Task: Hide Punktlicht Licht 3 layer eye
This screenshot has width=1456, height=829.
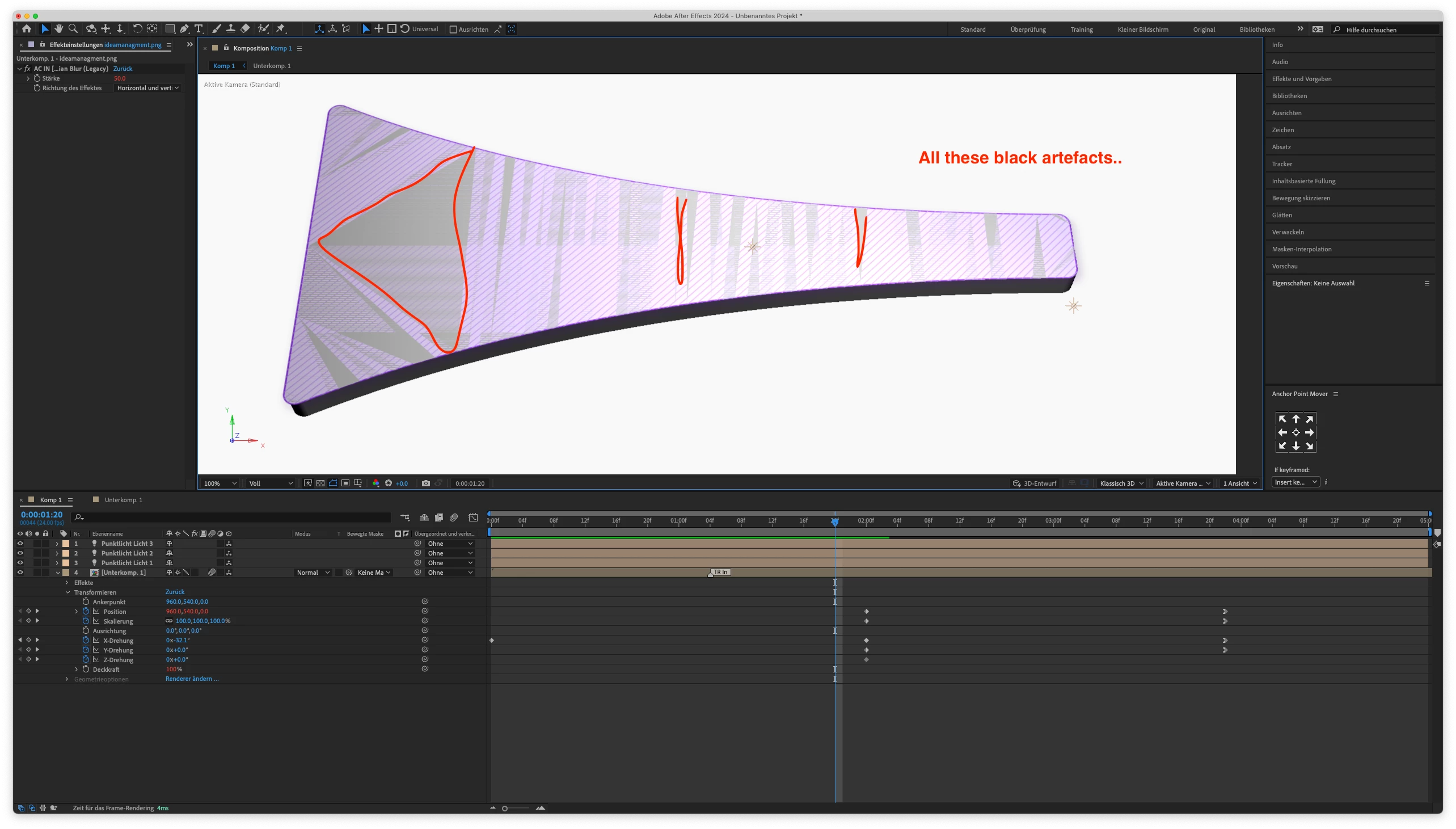Action: [x=20, y=543]
